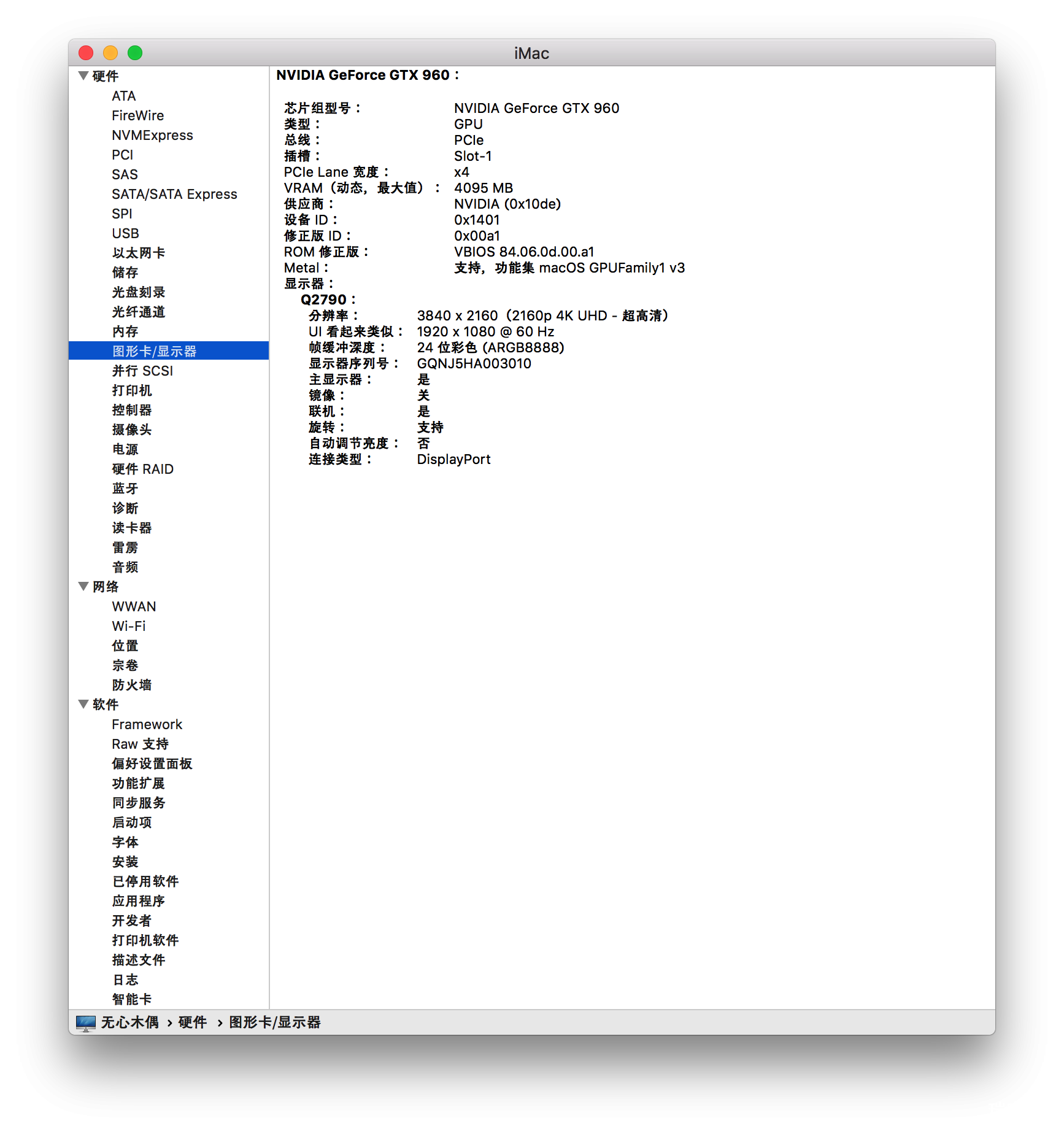The height and width of the screenshot is (1133, 1064).
Task: Click 无心木偶 in the path bar
Action: tap(129, 1023)
